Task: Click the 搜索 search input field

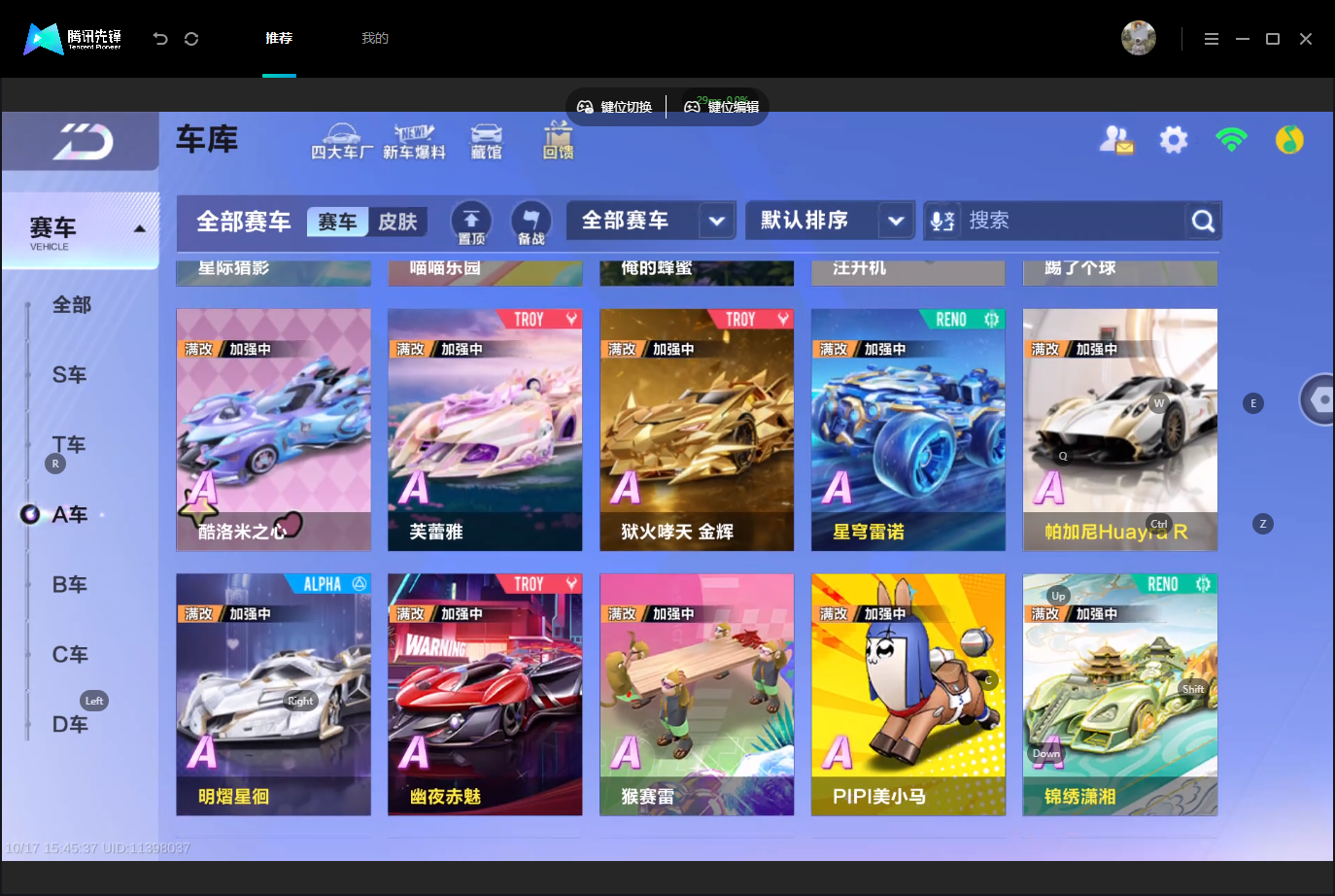Action: click(x=1073, y=221)
